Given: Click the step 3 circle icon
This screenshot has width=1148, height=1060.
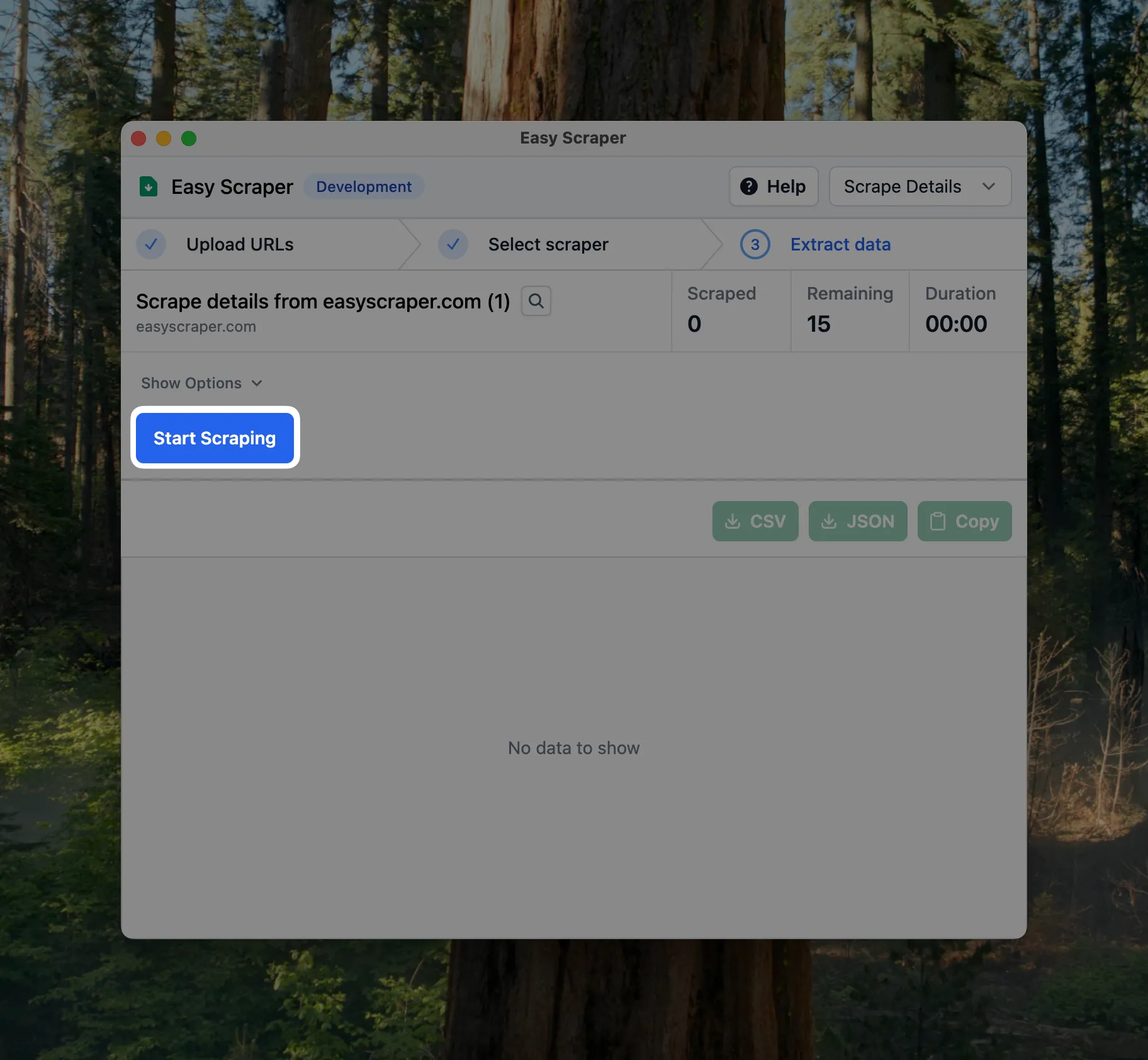Looking at the screenshot, I should (755, 244).
